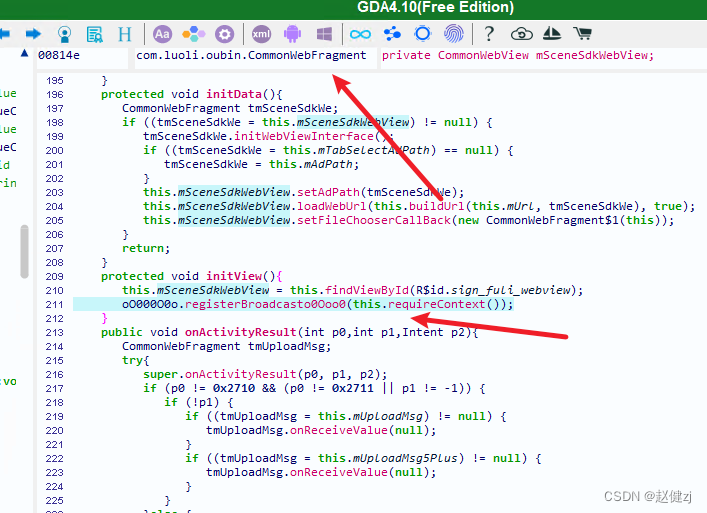Screen dimensions: 707x513
Task: Click 0x2711 constant on line 217
Action: point(353,388)
